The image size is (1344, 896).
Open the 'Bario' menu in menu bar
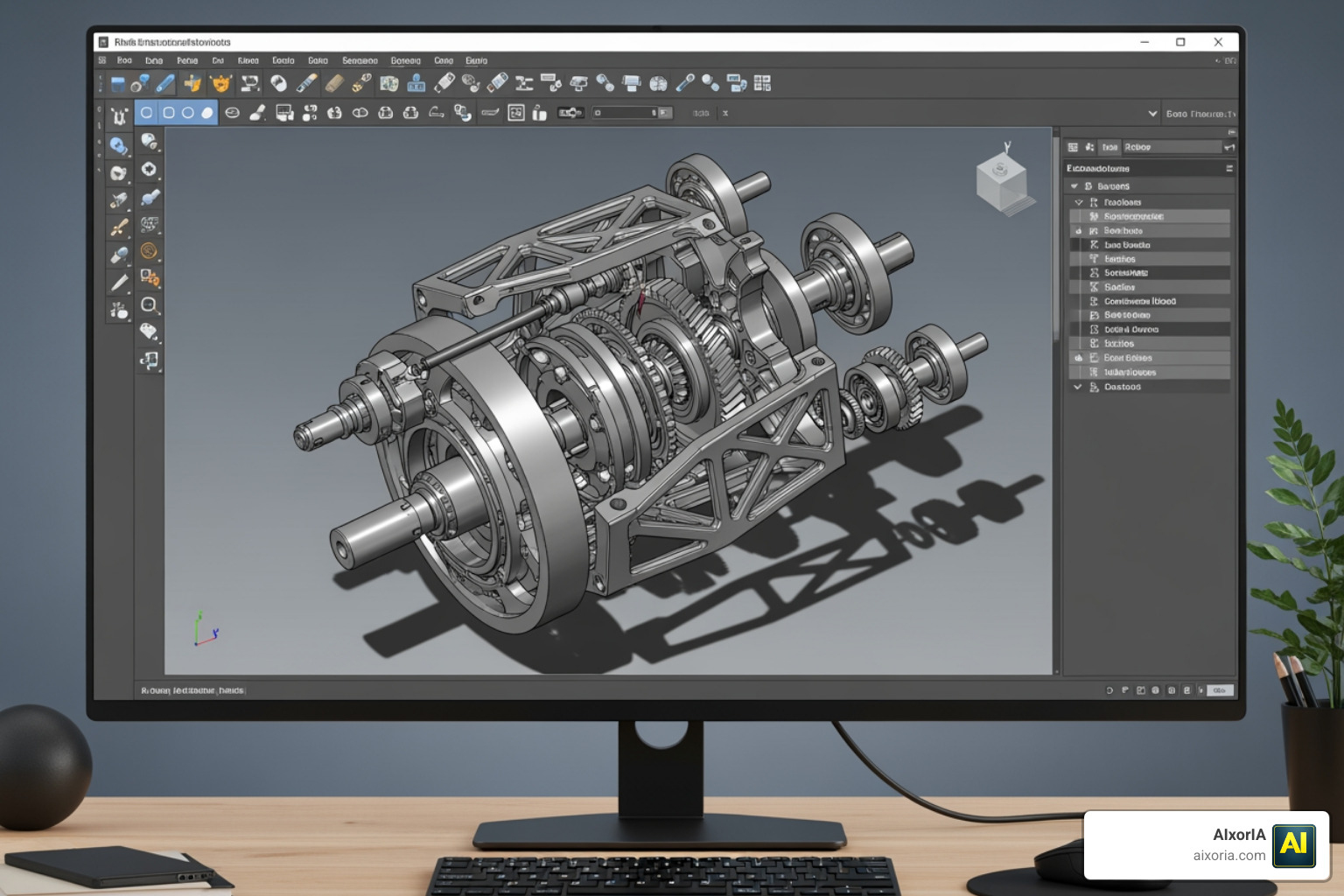pos(476,60)
